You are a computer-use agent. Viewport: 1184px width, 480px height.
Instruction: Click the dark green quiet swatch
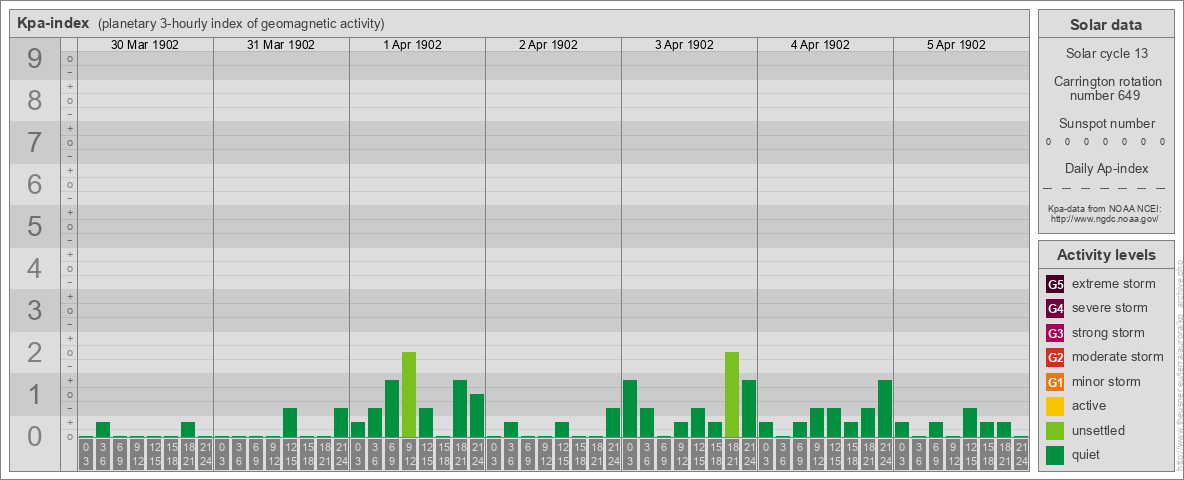click(x=1055, y=455)
